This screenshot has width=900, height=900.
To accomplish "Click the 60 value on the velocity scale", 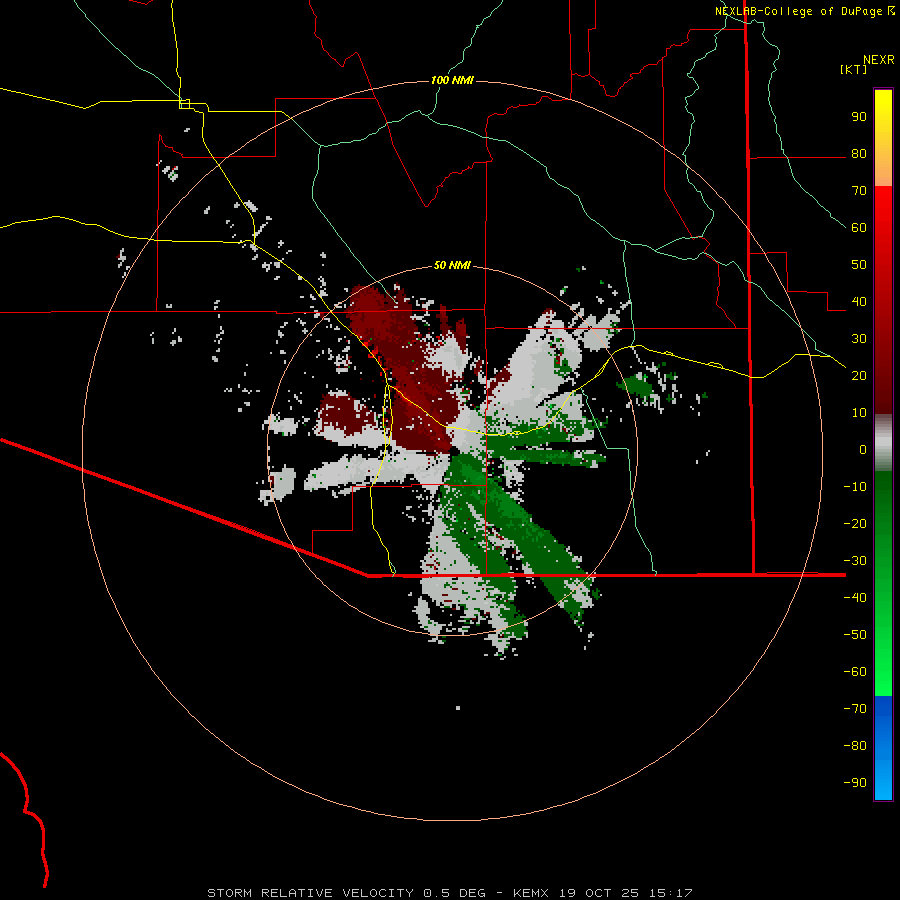I will click(x=859, y=228).
